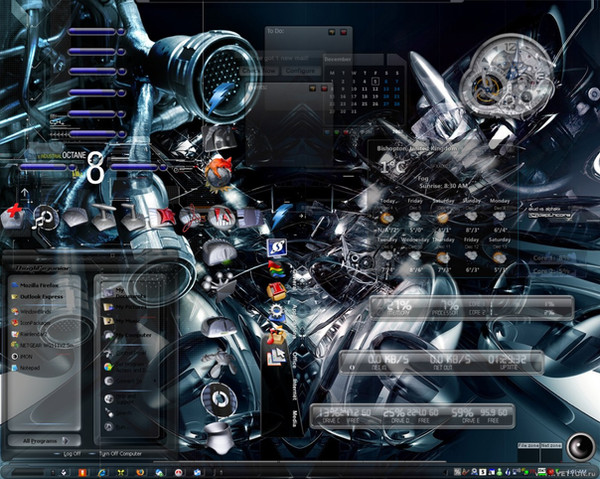600x479 pixels.
Task: Select December 5 in the calendar
Action: tap(375, 81)
